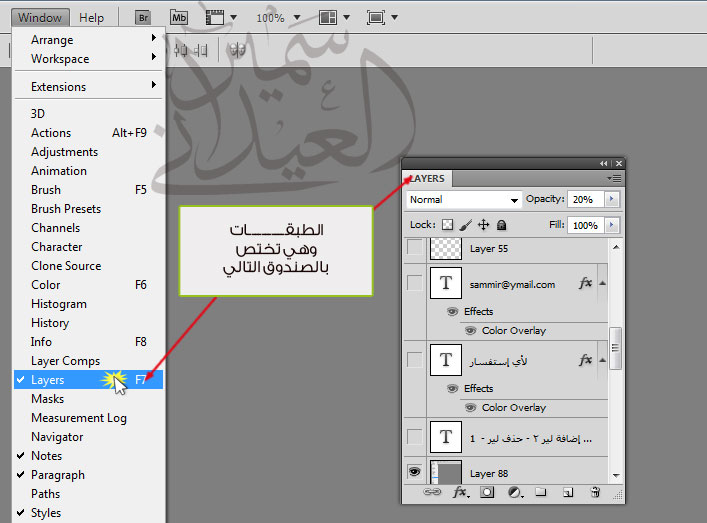Open the Workspace submenu

coord(88,59)
